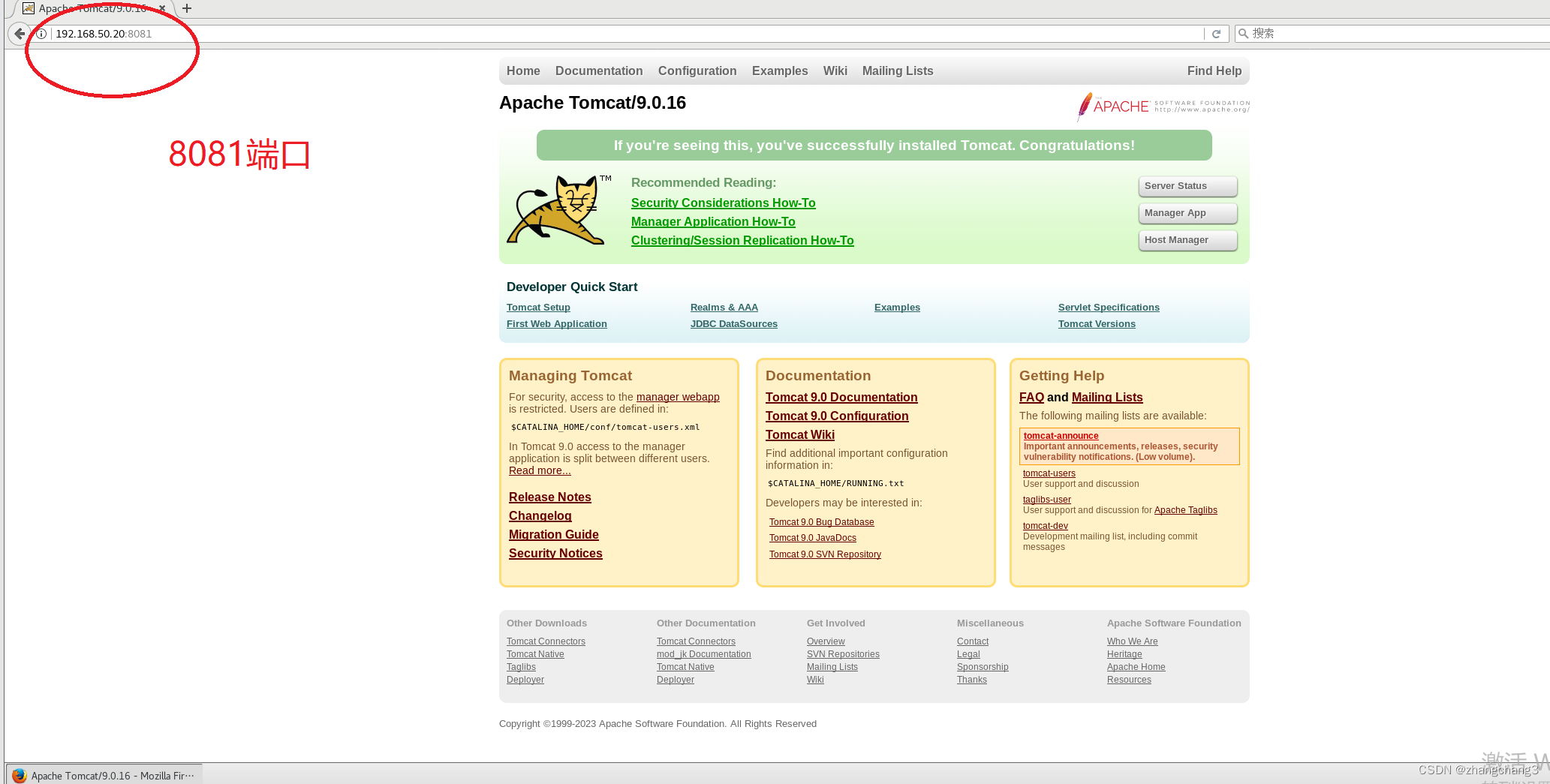The height and width of the screenshot is (784, 1550).
Task: Open Manager Application How-To link
Action: [x=713, y=221]
